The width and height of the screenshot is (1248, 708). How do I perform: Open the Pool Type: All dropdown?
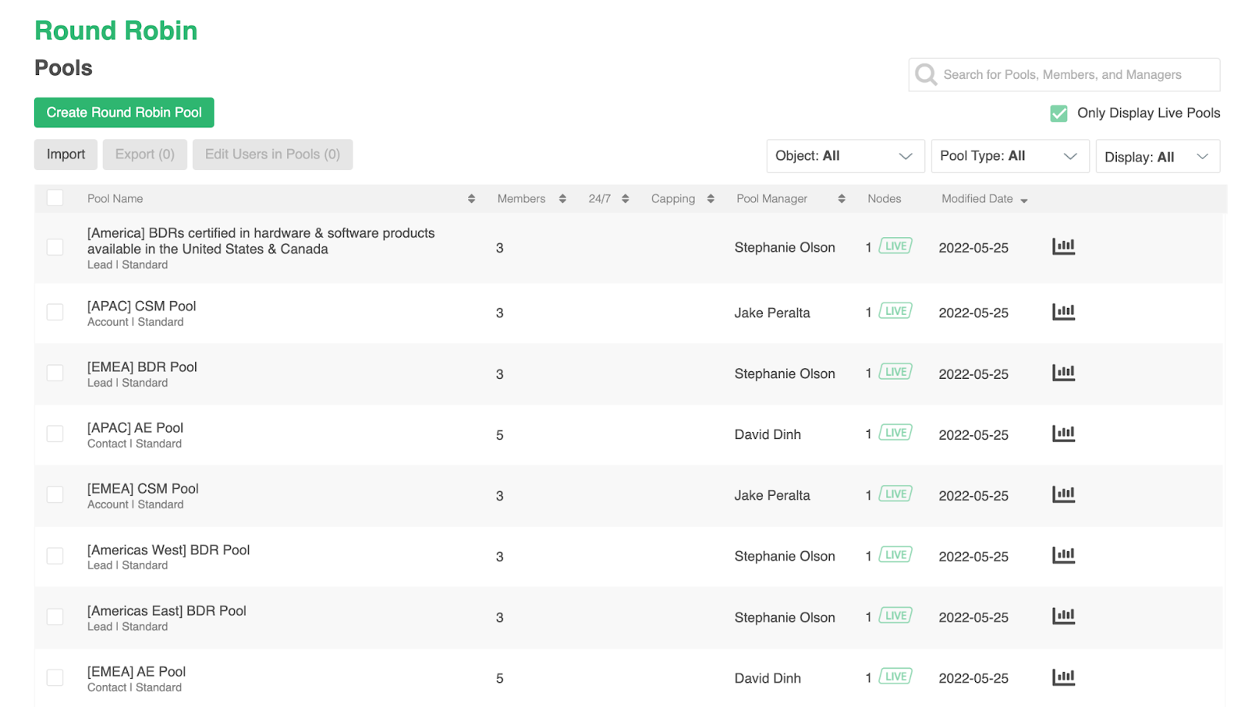pos(1009,156)
